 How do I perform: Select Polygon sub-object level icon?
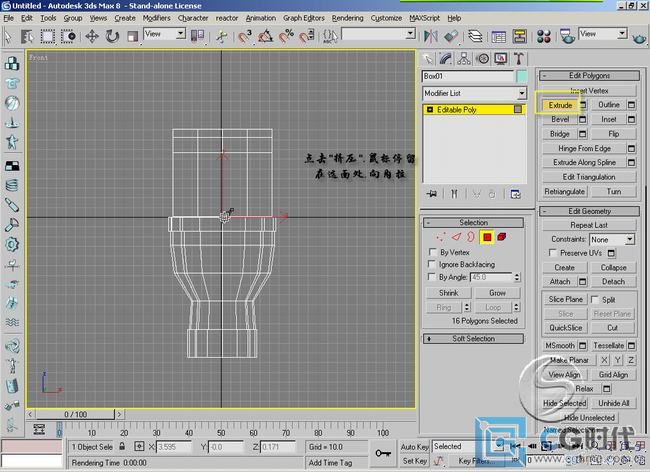coord(487,237)
